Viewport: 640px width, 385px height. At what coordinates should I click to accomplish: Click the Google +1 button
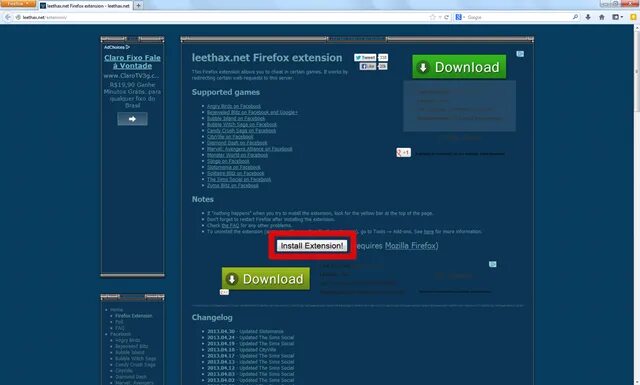pos(404,152)
